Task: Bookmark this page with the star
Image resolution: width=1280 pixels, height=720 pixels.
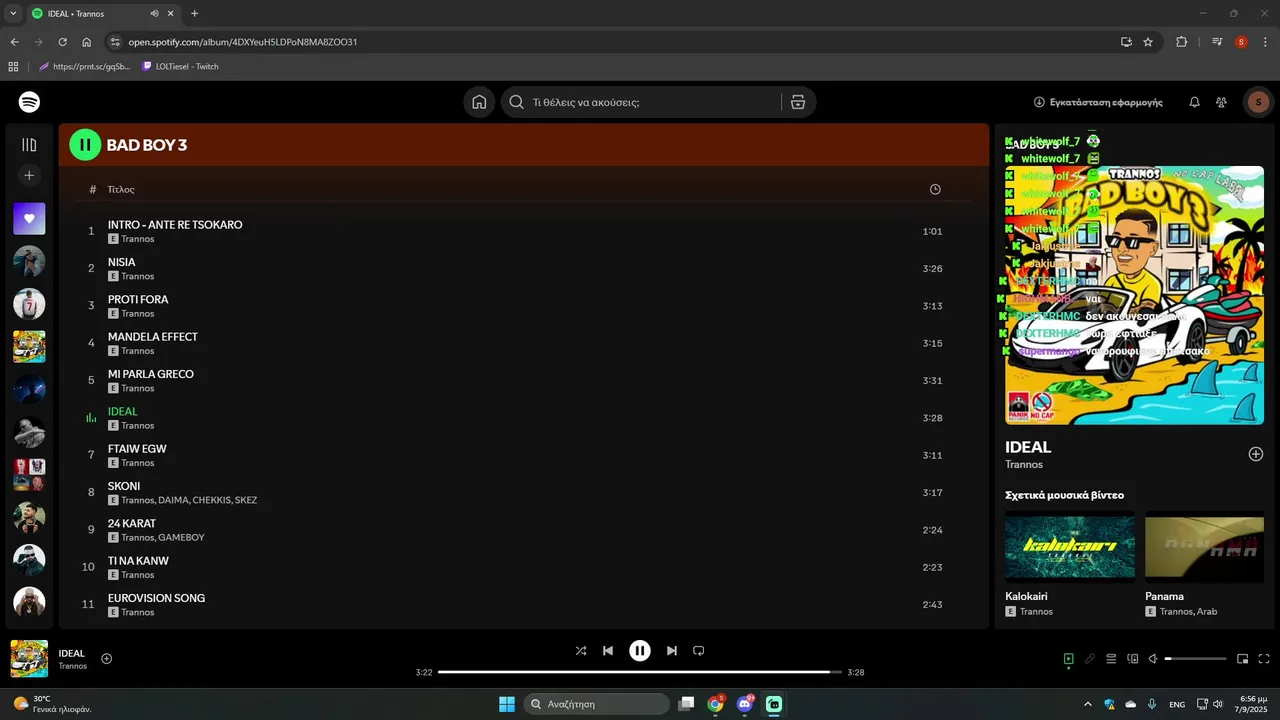Action: point(1148,42)
